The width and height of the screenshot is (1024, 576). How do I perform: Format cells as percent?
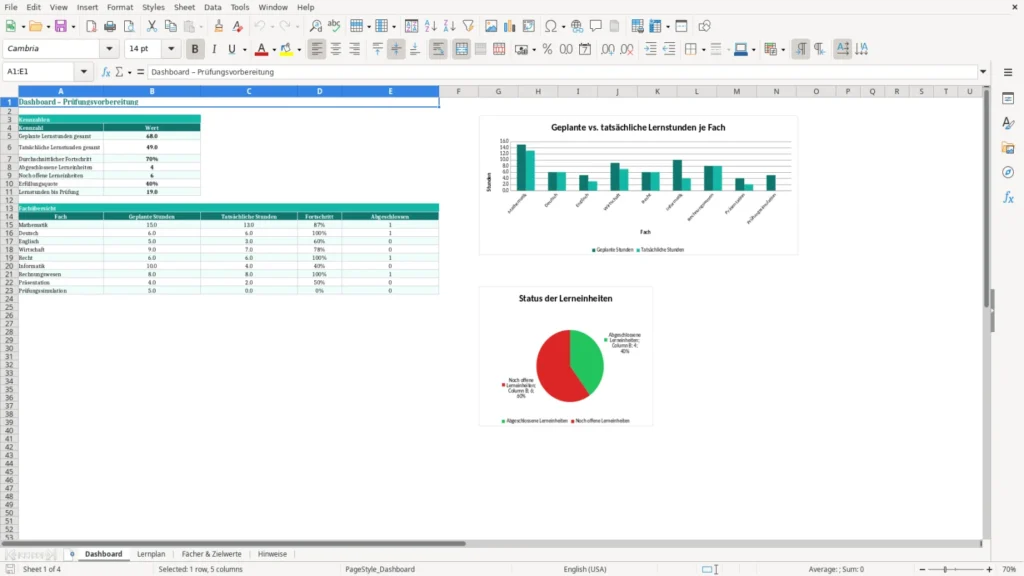click(x=547, y=49)
